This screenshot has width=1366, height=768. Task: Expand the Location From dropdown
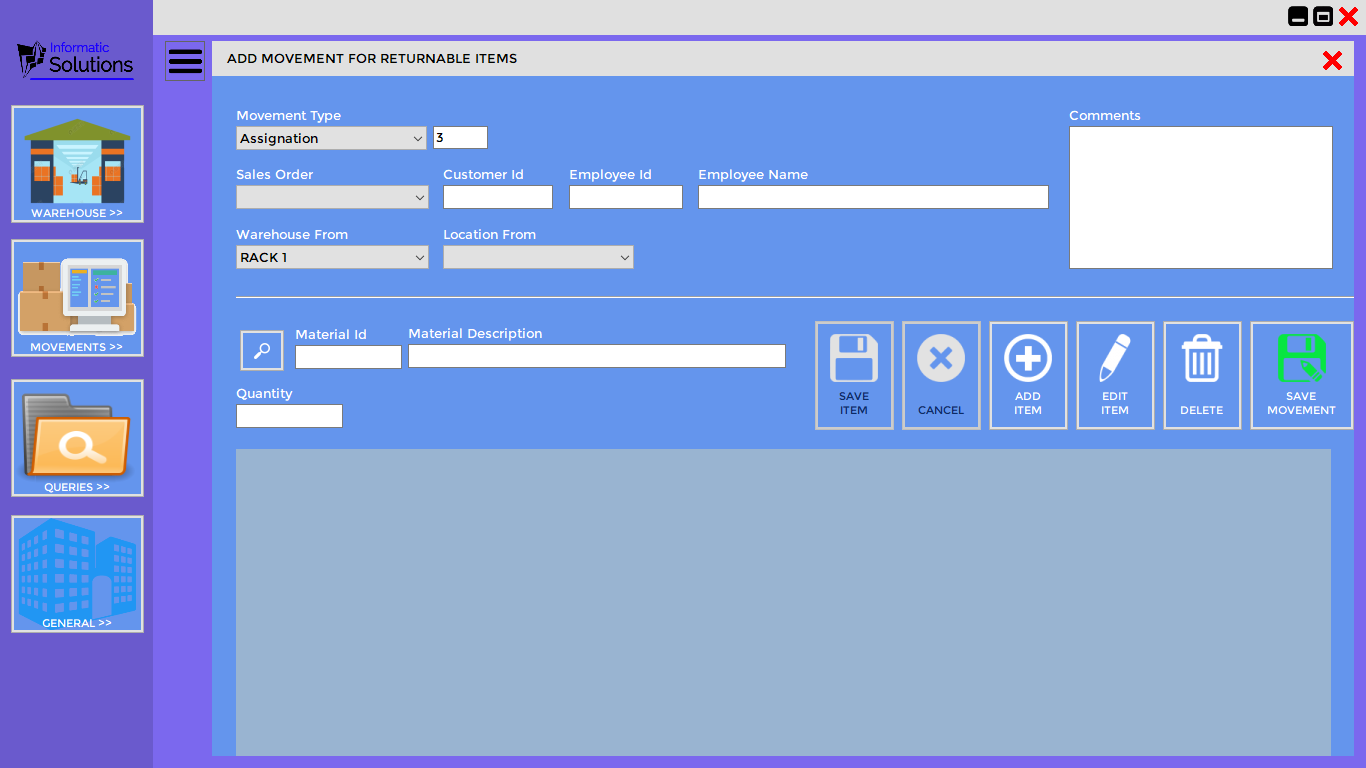click(x=538, y=258)
